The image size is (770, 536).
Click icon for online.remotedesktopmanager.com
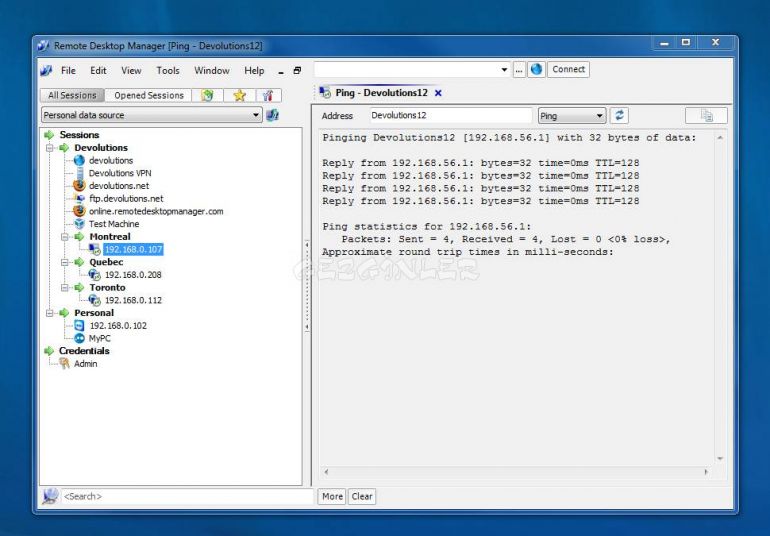point(79,211)
